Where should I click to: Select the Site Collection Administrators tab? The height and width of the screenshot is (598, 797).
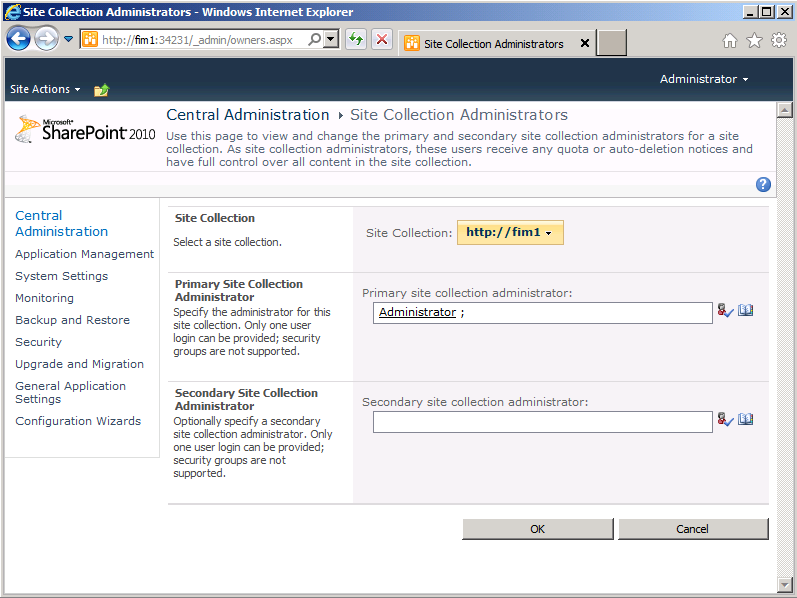click(x=493, y=44)
